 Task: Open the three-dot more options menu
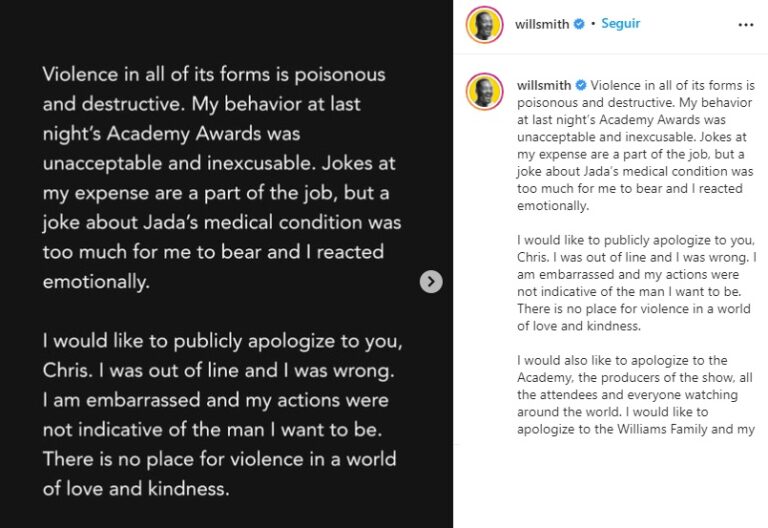point(745,24)
